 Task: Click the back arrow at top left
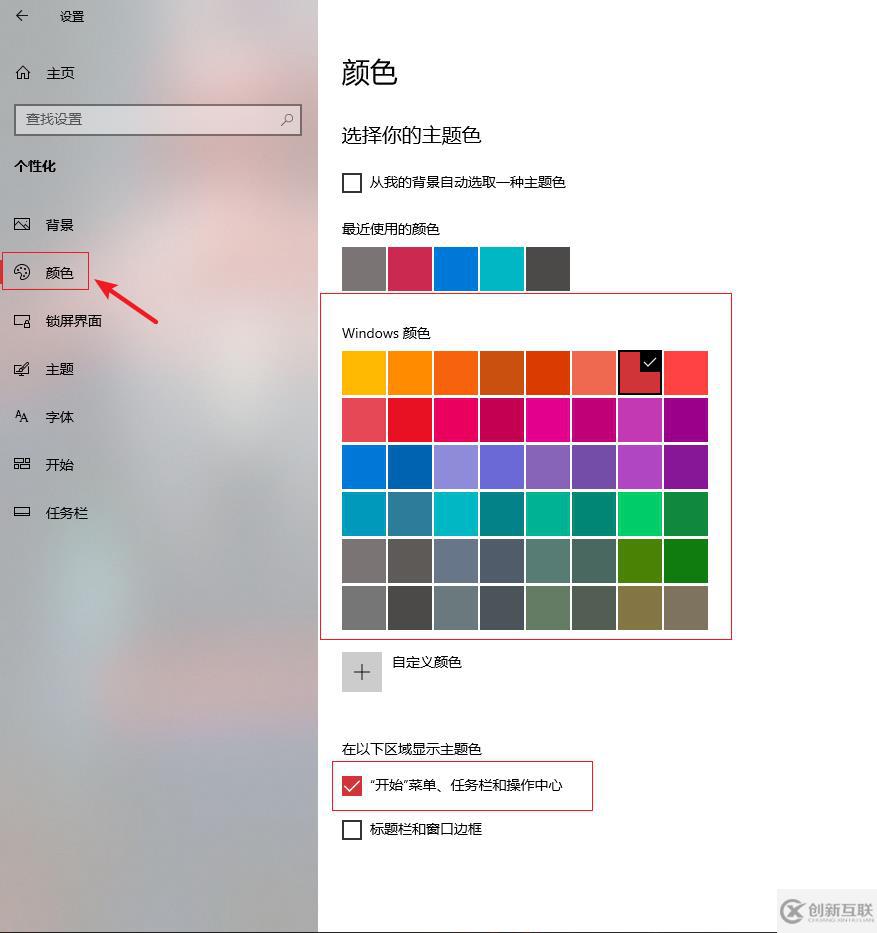point(22,16)
